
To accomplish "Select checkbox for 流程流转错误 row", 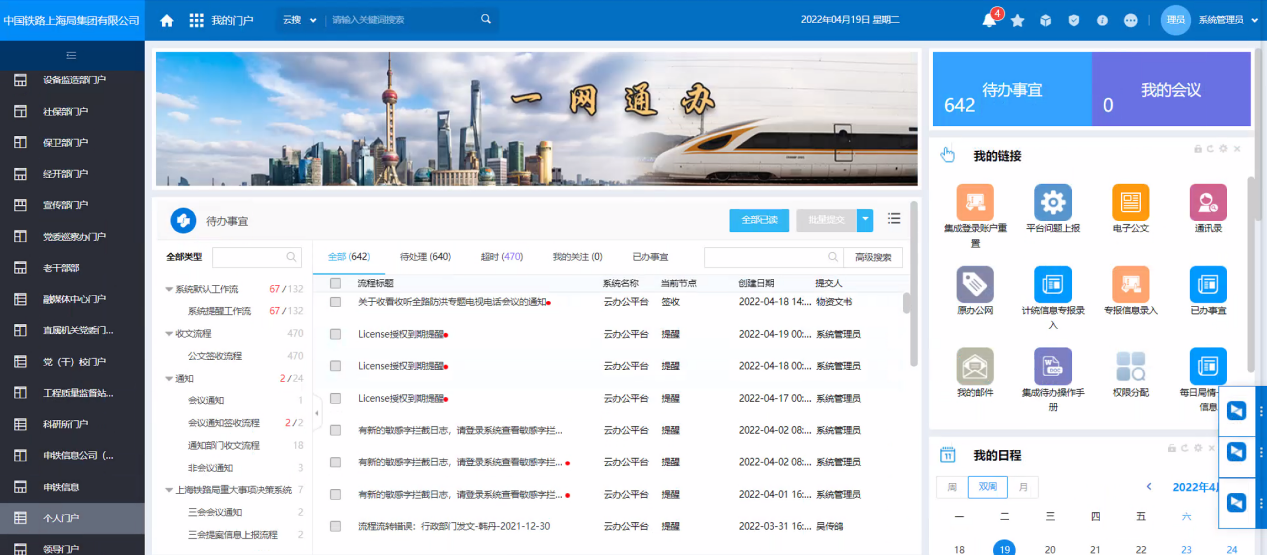I will 335,526.
